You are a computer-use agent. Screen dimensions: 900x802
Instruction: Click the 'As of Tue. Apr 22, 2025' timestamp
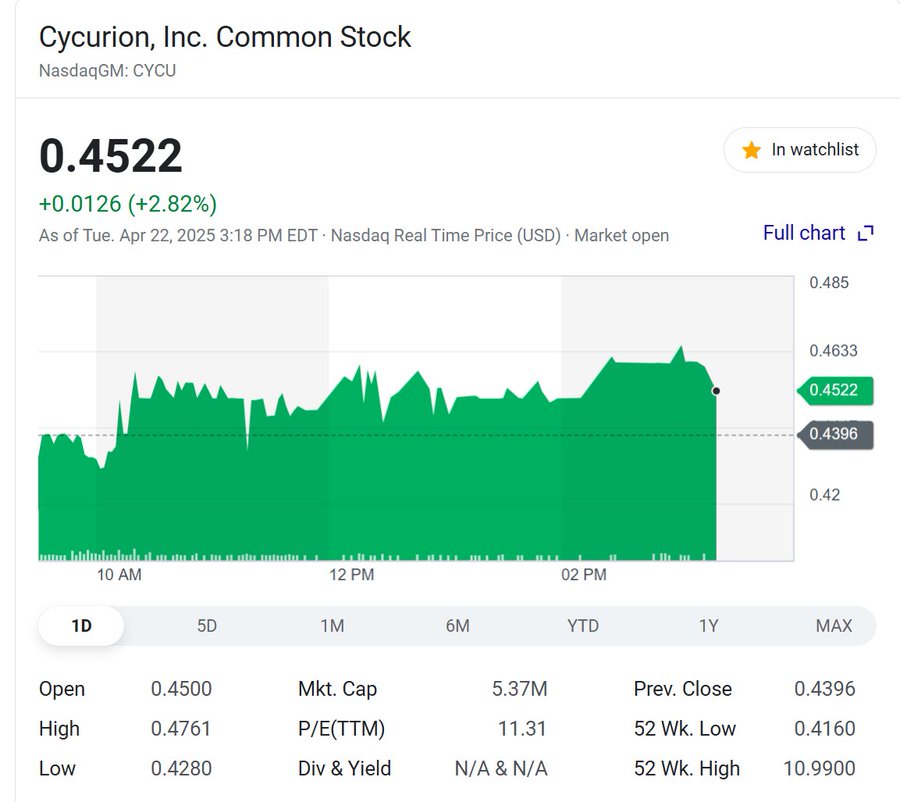[178, 235]
